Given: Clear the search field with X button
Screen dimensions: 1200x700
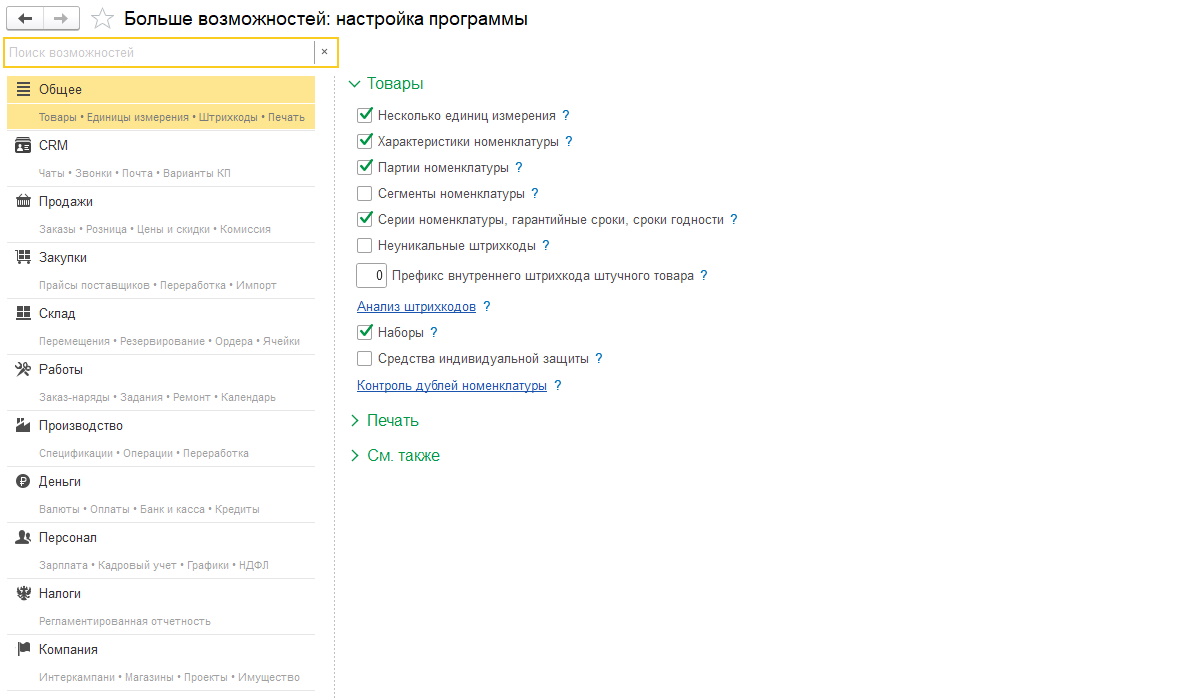Looking at the screenshot, I should point(324,52).
